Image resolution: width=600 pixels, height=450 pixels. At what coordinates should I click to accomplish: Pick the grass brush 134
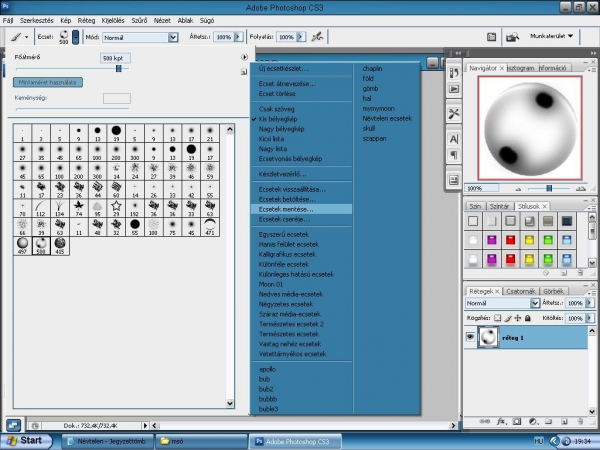coord(60,208)
